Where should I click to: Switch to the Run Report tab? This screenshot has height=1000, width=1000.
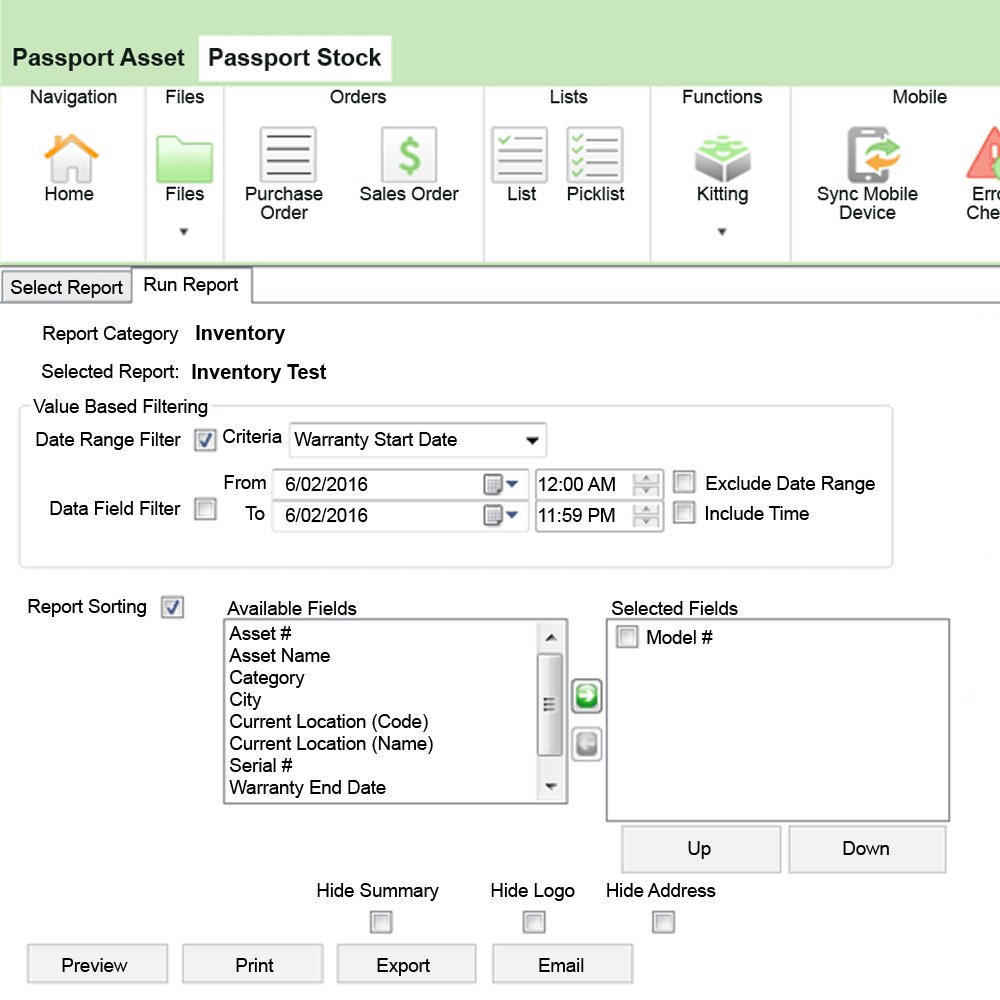191,284
